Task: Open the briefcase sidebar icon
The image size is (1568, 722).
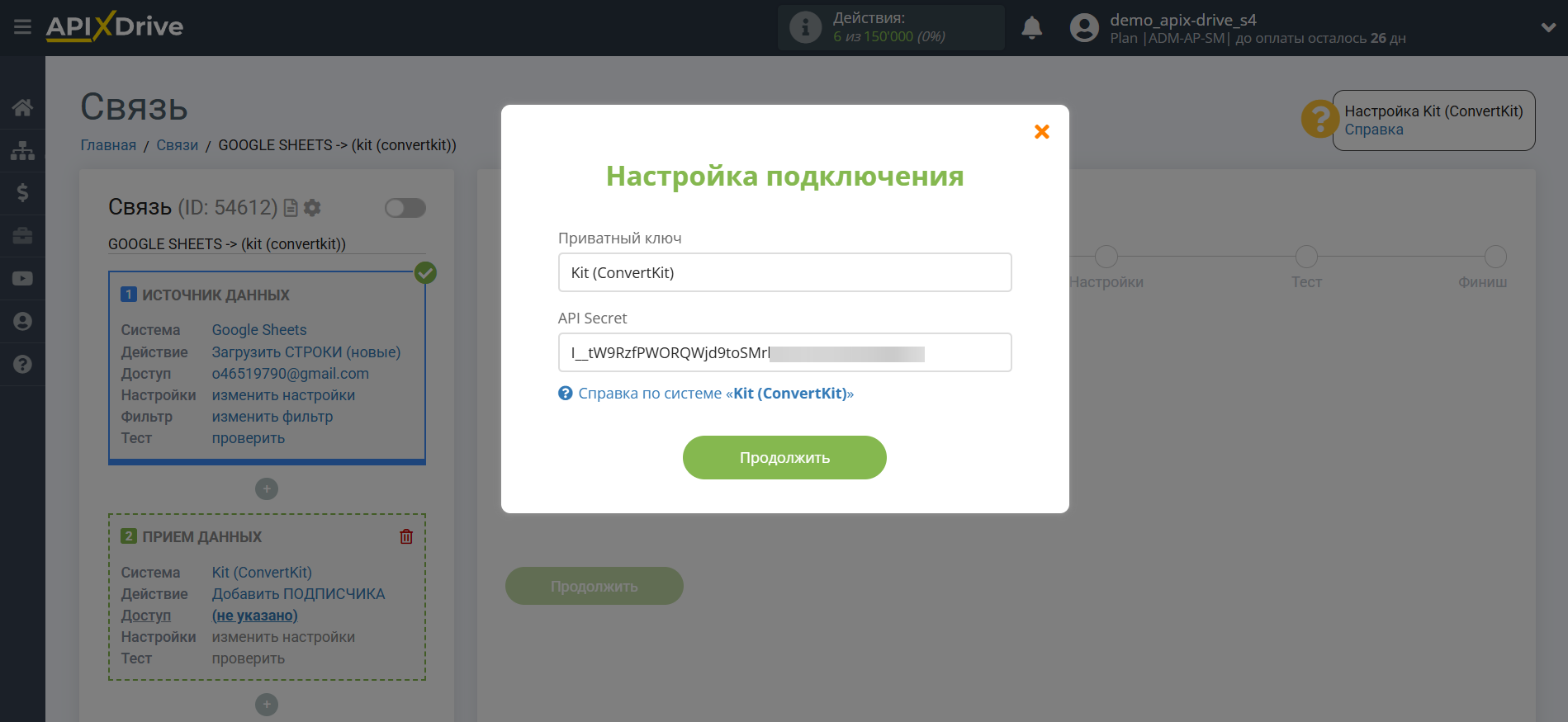Action: (x=22, y=236)
